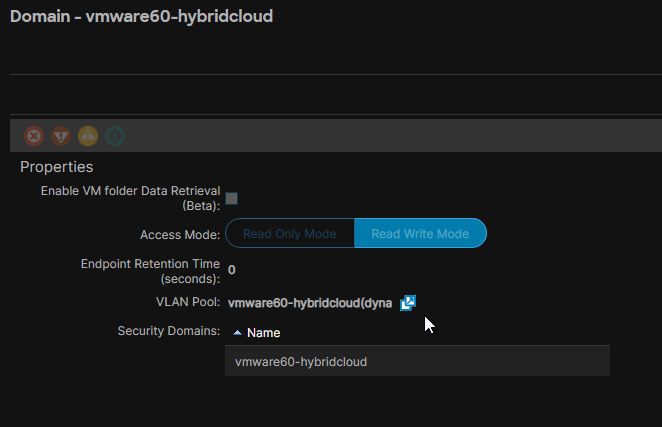Click the VLAN Pool value vmware60-hybridcloud(dyna
This screenshot has height=427, width=662.
tap(310, 303)
